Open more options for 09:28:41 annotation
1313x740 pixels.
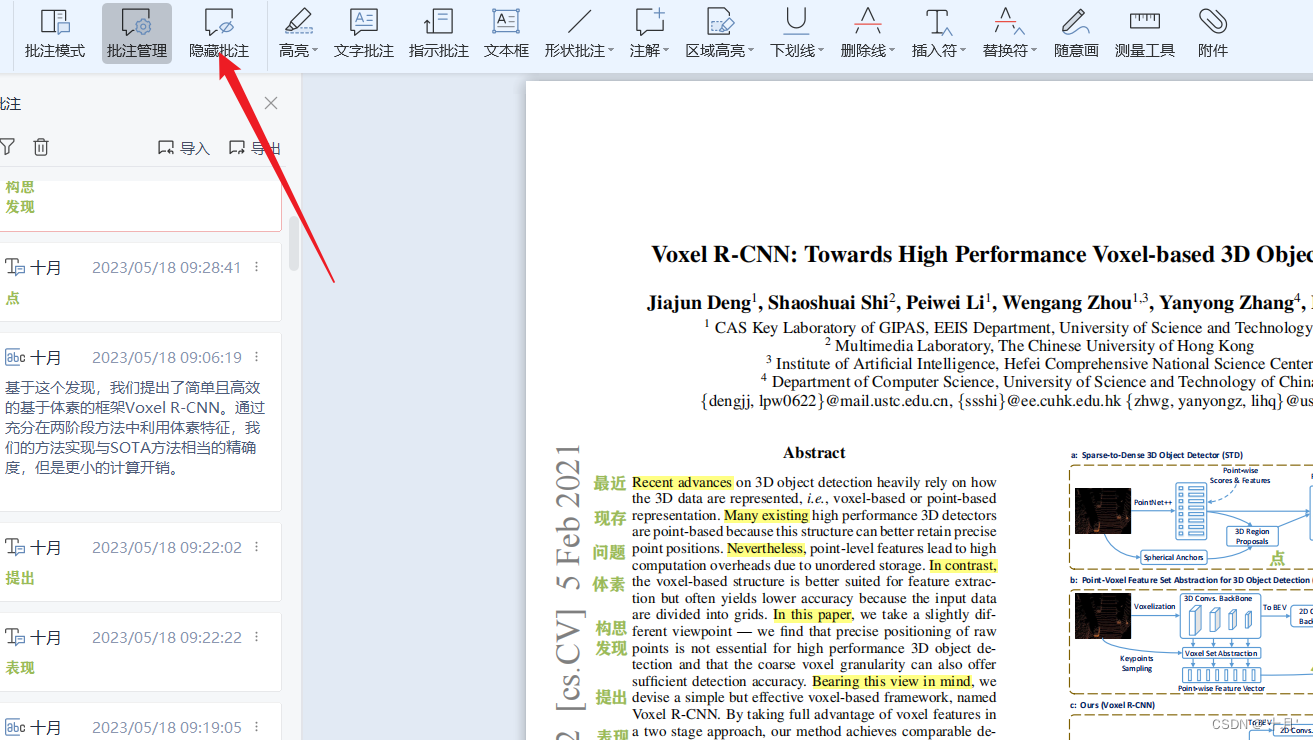tap(257, 267)
